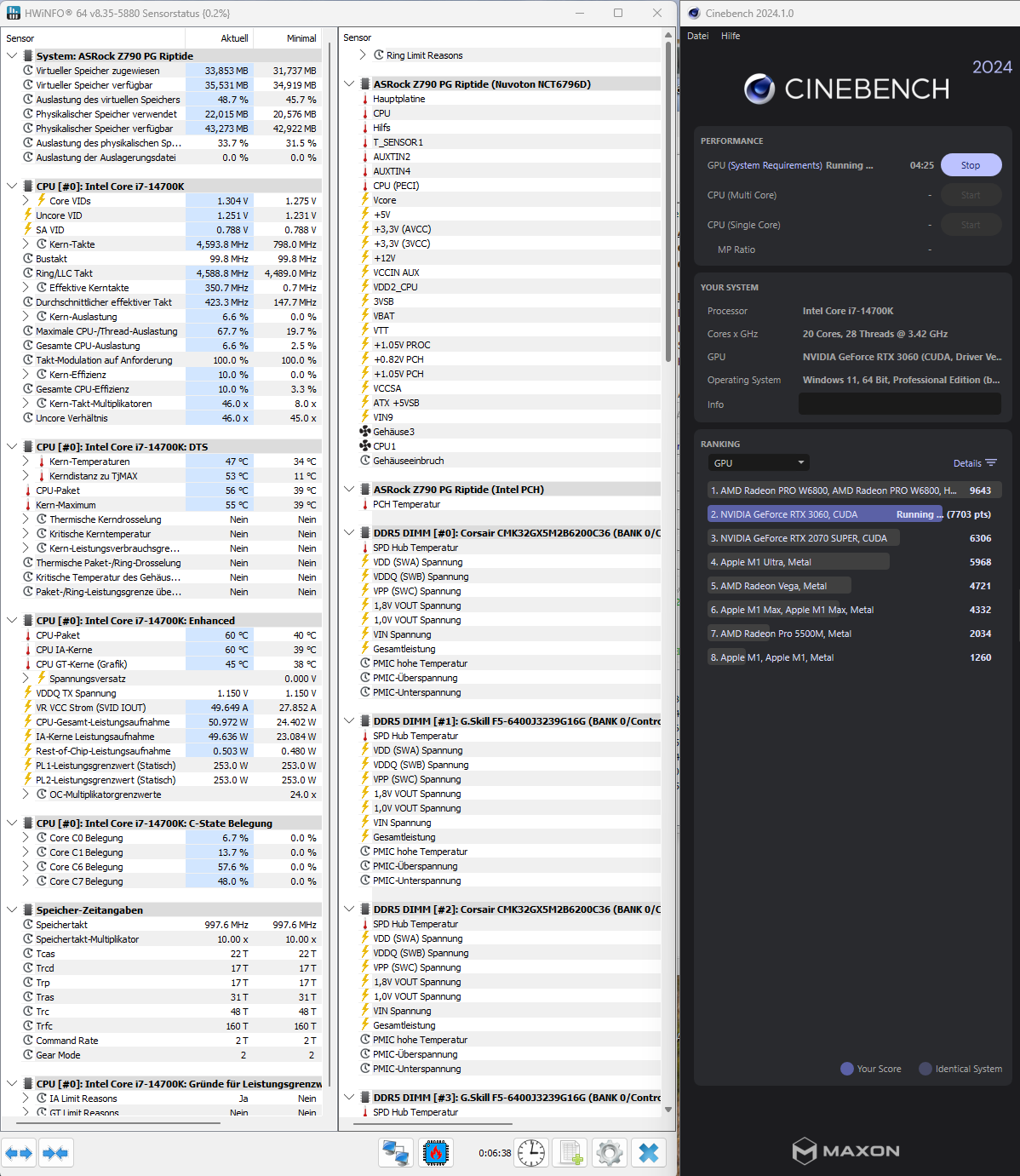Click the blue X close sensors icon

[649, 1153]
